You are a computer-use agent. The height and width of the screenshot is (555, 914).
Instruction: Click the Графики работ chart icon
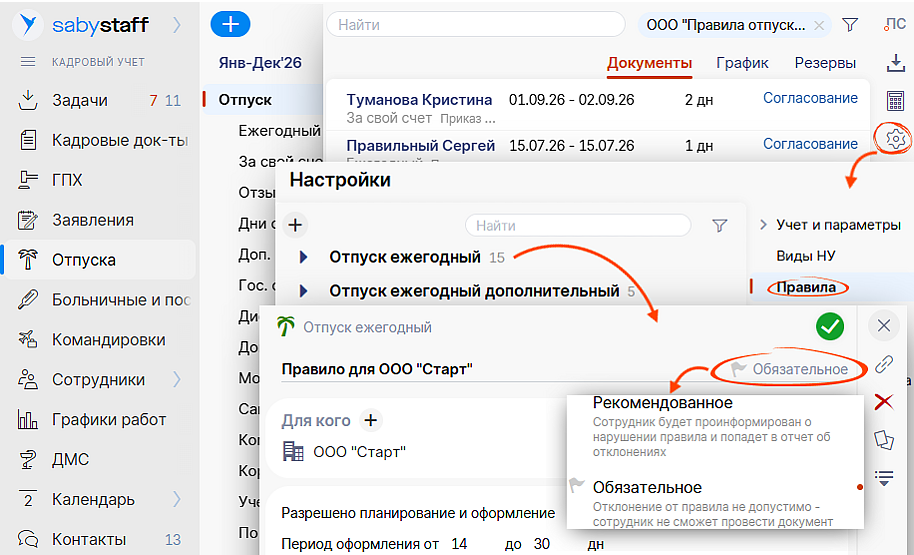click(28, 420)
